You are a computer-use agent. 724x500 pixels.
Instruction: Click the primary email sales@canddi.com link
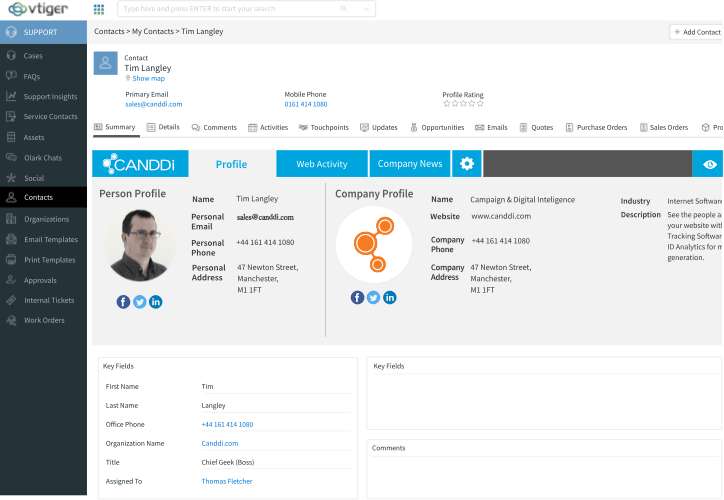[x=154, y=104]
